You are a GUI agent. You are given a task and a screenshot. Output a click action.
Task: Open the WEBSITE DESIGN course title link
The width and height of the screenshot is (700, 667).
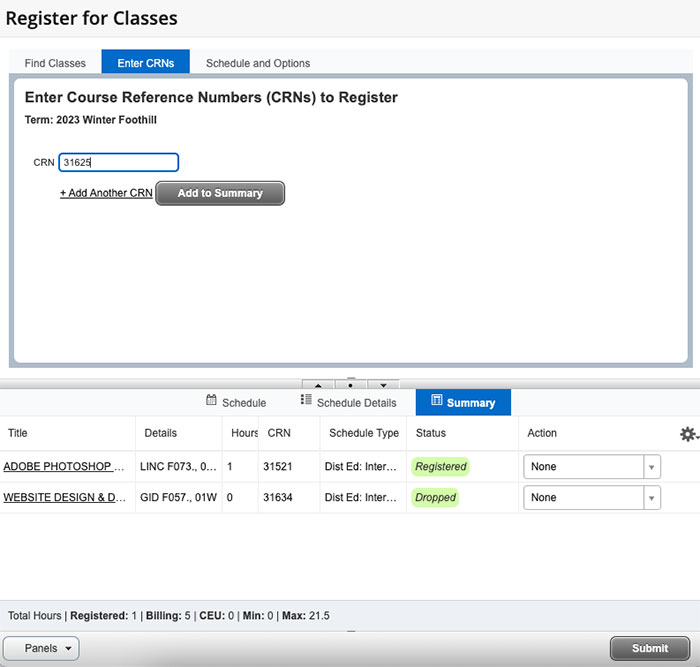coord(66,498)
